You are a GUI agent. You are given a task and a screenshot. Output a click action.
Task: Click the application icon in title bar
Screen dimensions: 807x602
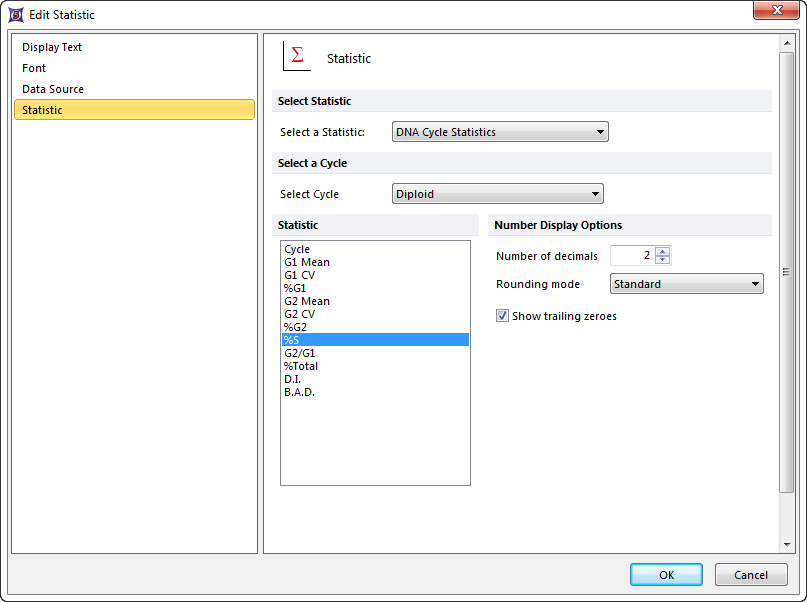click(16, 15)
